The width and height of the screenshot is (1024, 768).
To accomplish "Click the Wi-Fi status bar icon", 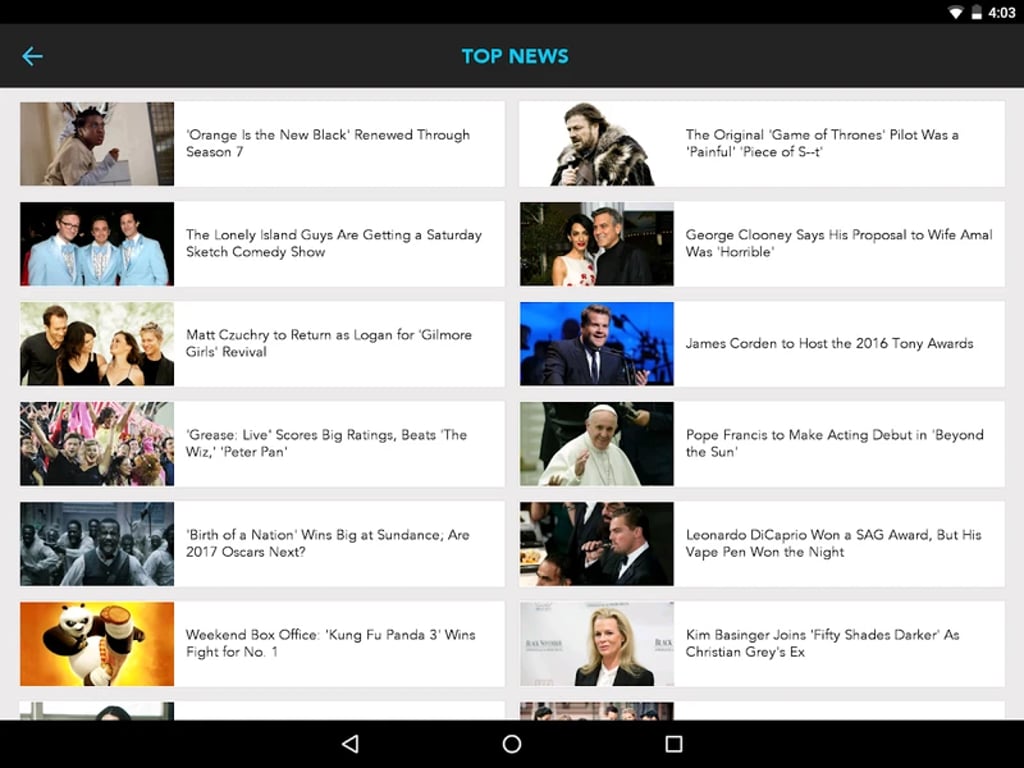I will coord(954,13).
